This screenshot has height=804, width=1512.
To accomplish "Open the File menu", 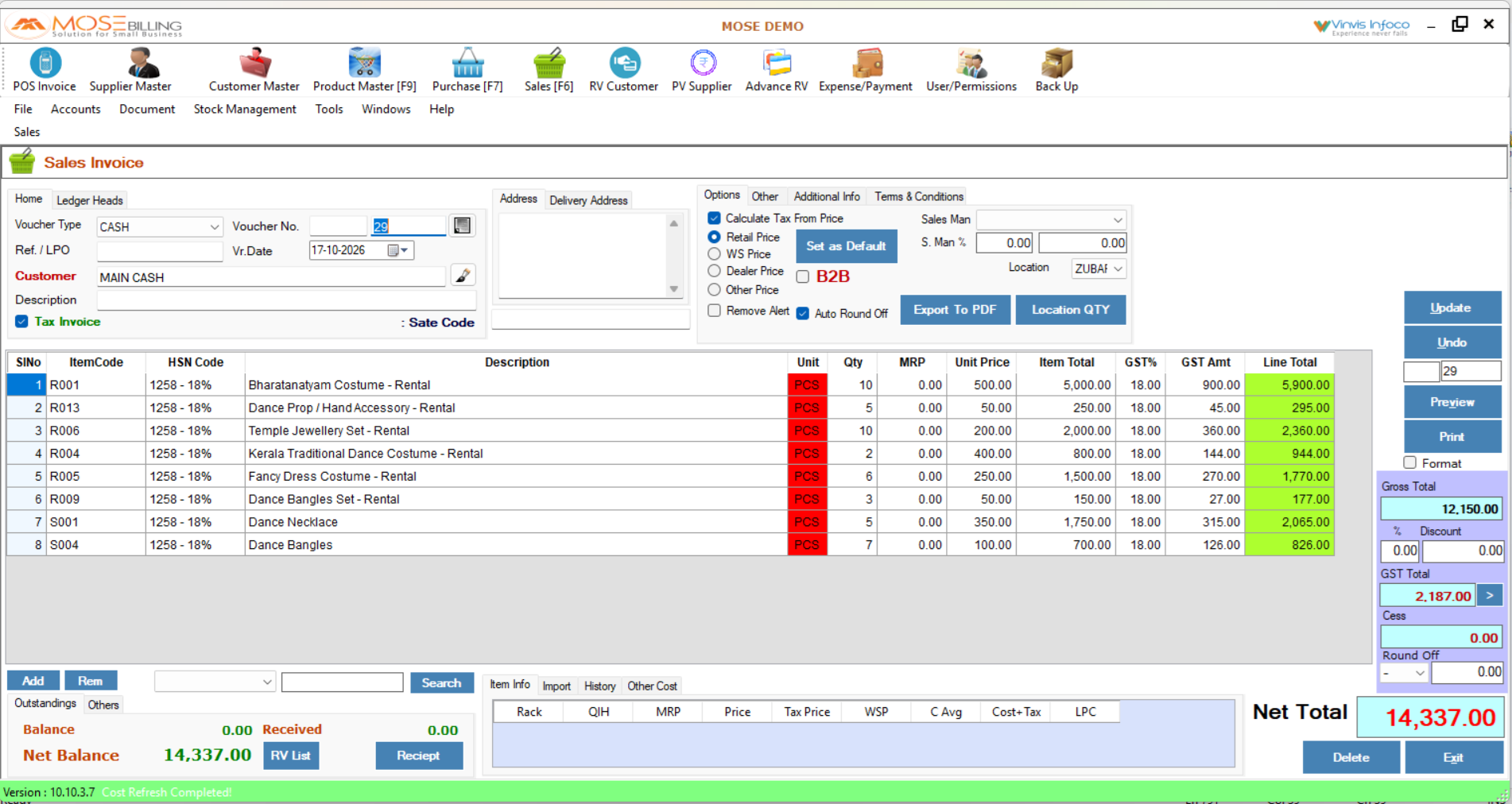I will [x=23, y=109].
